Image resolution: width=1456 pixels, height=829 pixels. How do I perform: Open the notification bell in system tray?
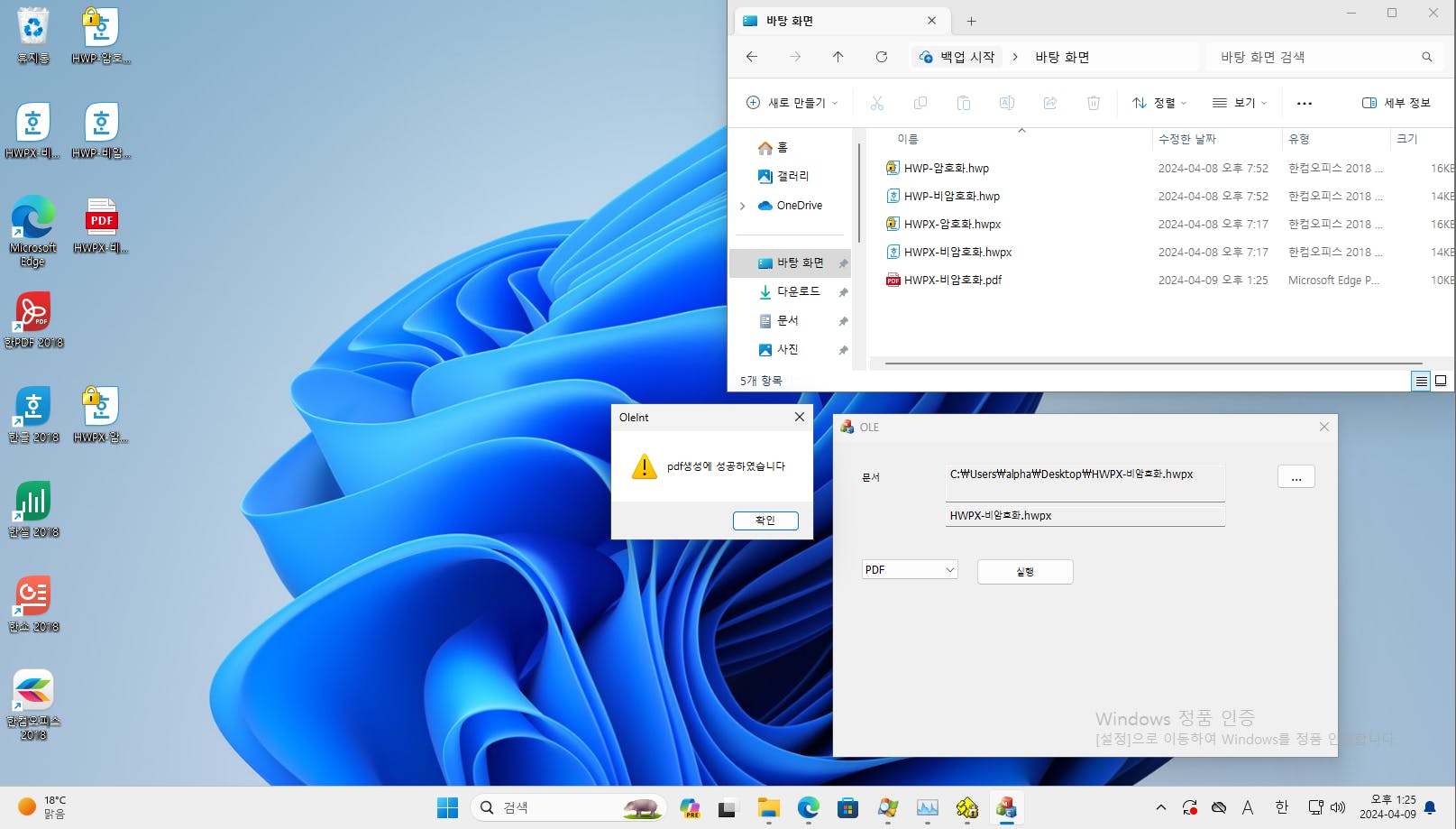tap(1430, 807)
